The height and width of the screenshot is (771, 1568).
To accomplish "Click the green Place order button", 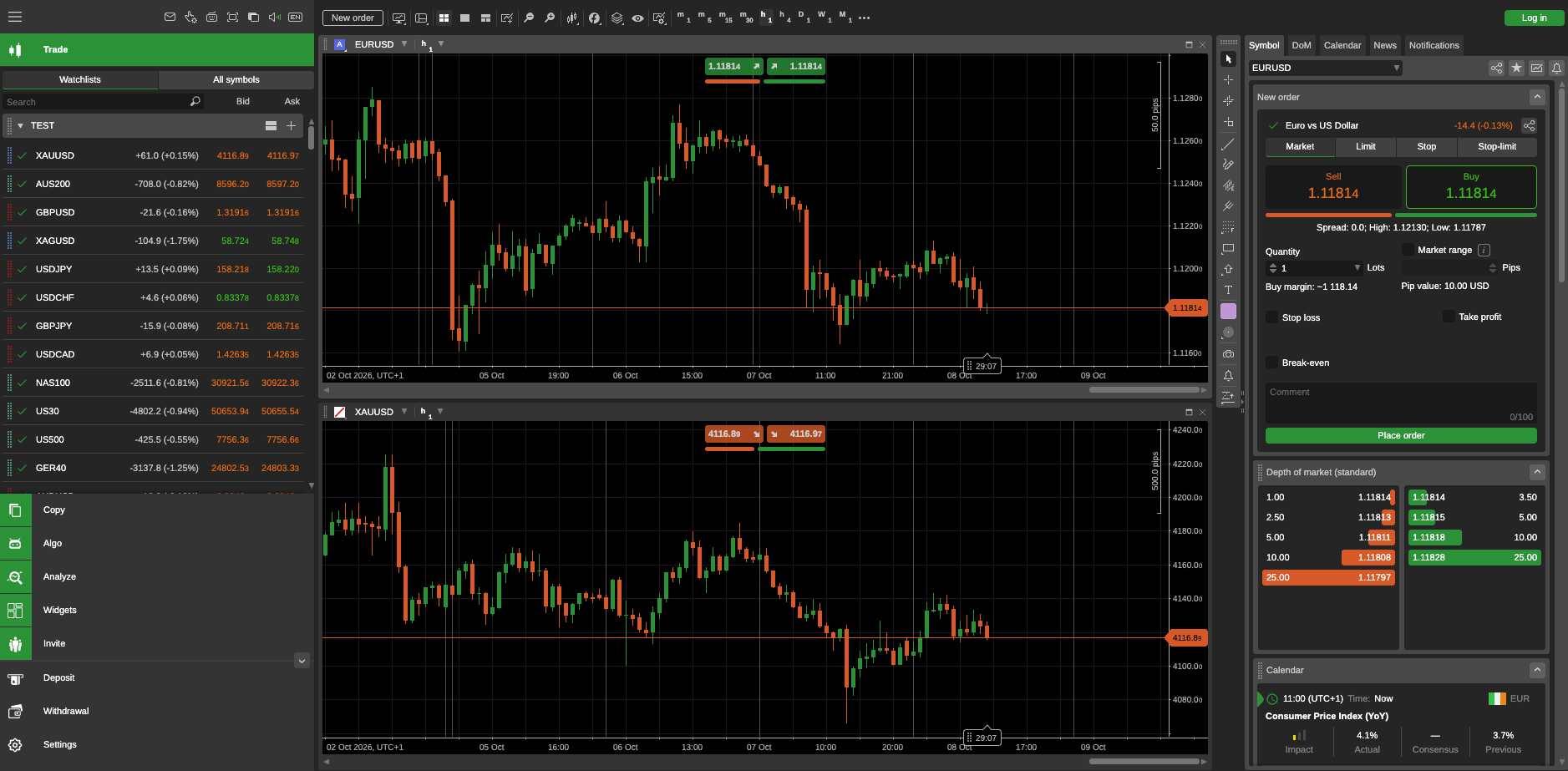I will tap(1401, 435).
